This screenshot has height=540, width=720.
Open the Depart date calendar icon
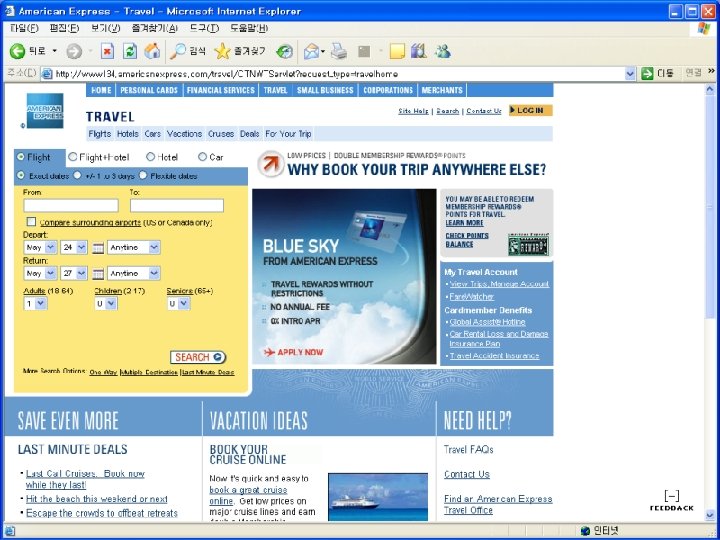click(x=98, y=248)
